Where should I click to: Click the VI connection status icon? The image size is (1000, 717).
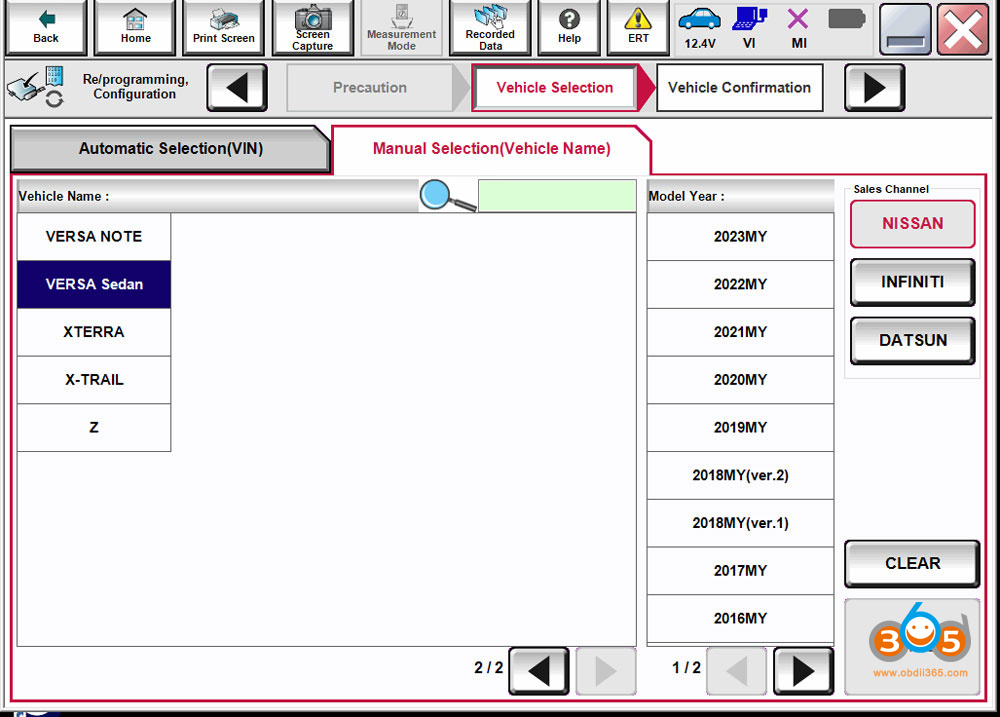[749, 29]
